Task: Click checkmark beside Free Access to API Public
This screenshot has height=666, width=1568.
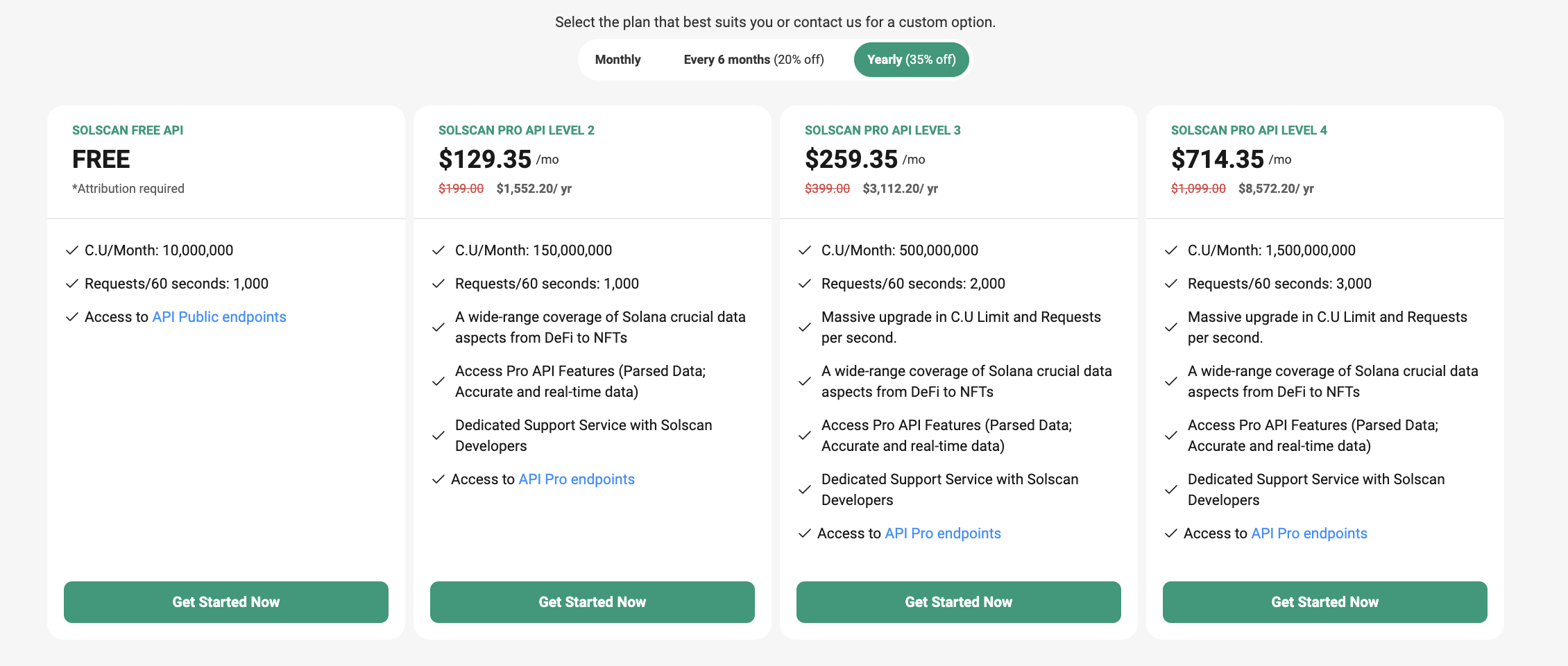Action: click(71, 317)
